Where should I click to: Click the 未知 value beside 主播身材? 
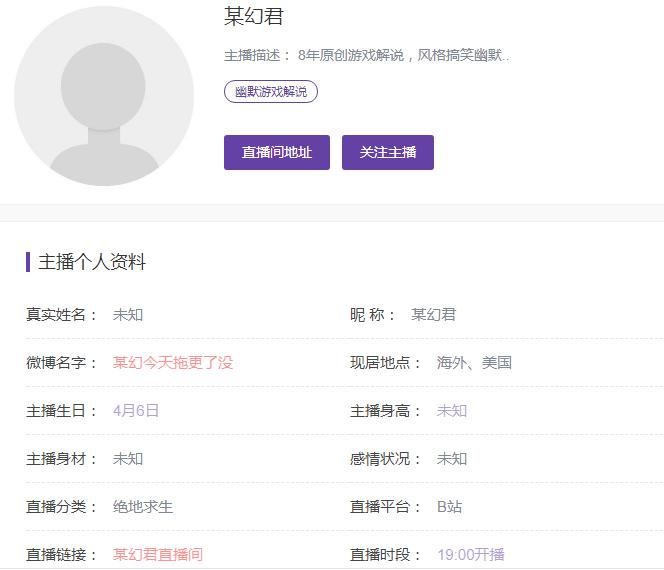click(x=128, y=459)
